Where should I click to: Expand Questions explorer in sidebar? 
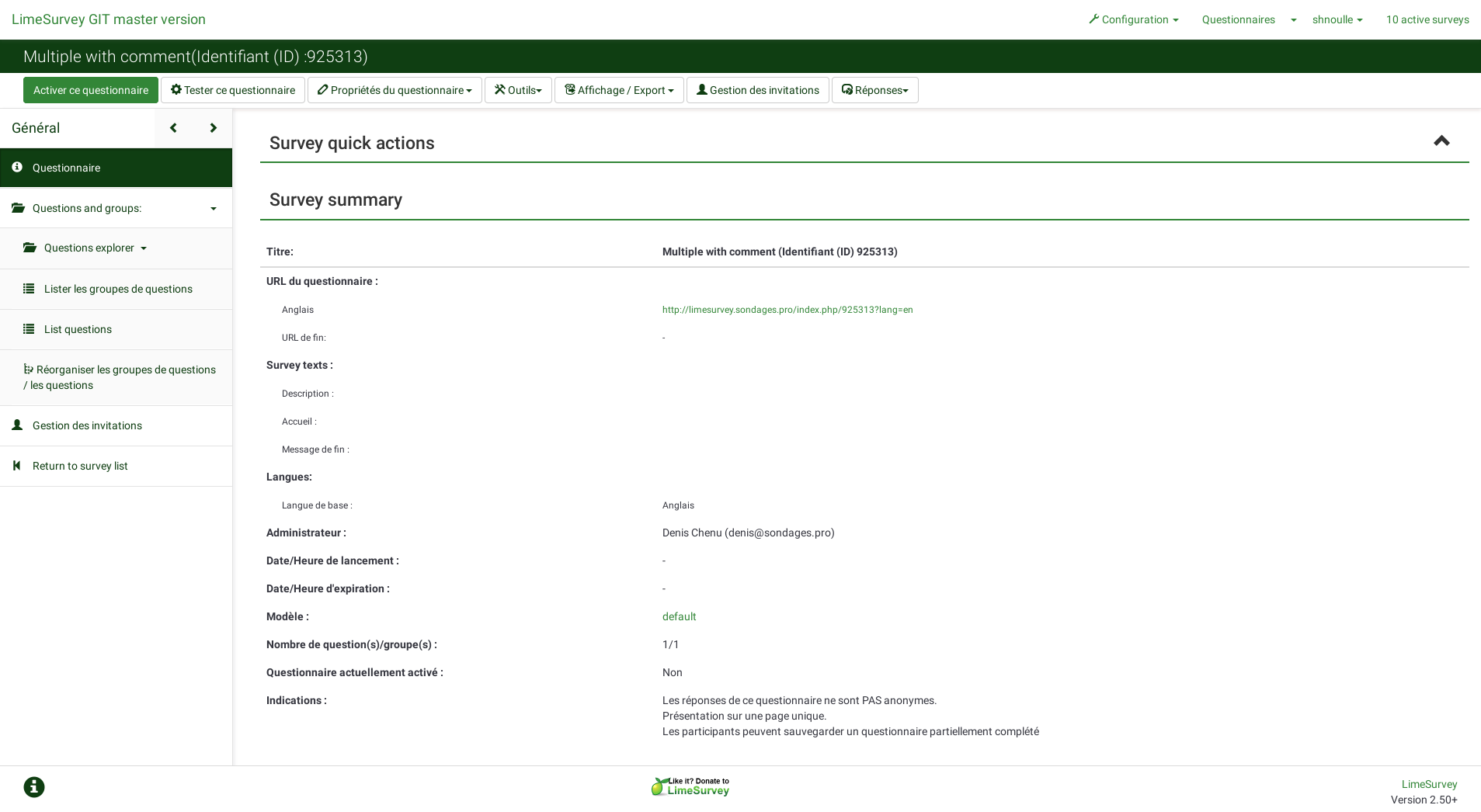click(x=95, y=248)
